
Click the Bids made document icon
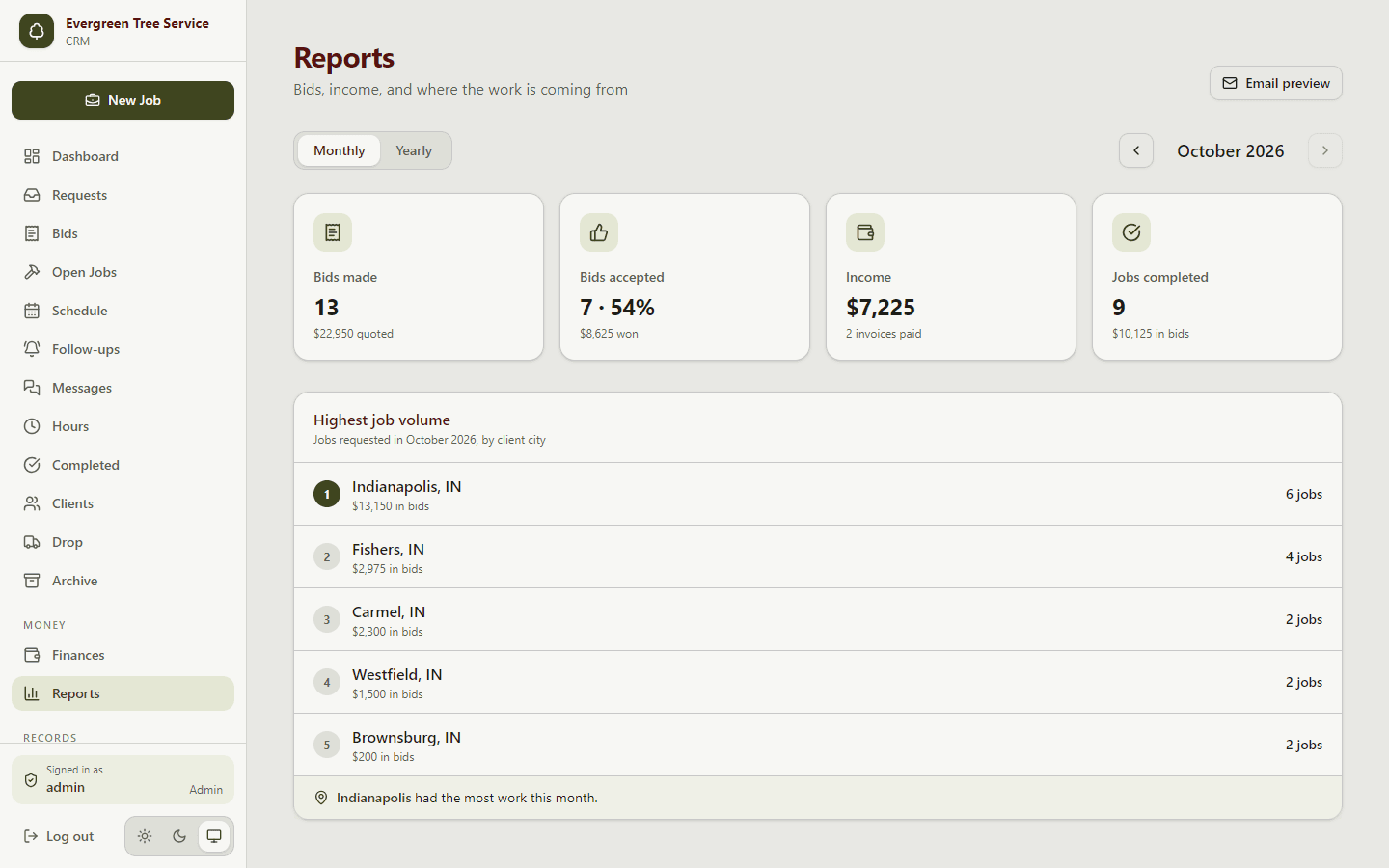pos(333,232)
